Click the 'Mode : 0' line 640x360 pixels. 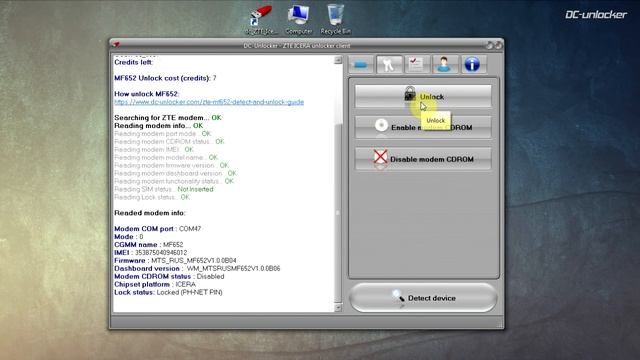coord(129,237)
